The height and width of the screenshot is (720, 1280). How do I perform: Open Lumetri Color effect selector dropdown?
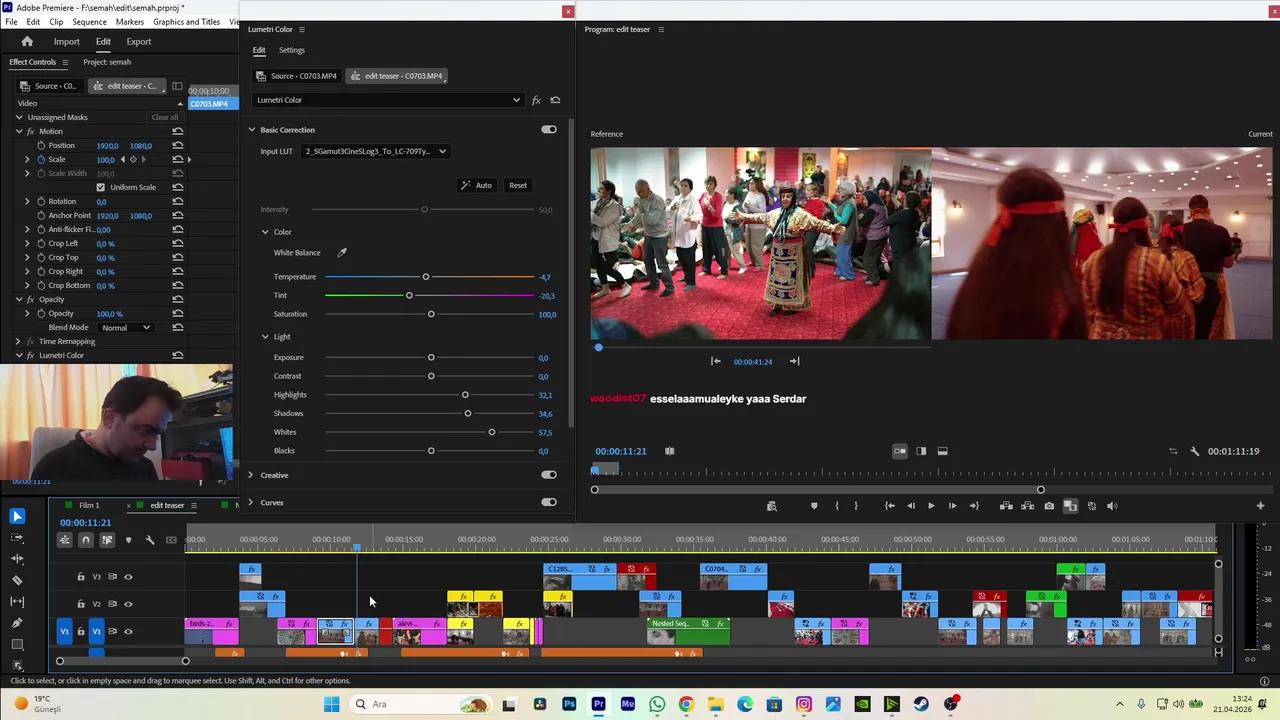388,100
